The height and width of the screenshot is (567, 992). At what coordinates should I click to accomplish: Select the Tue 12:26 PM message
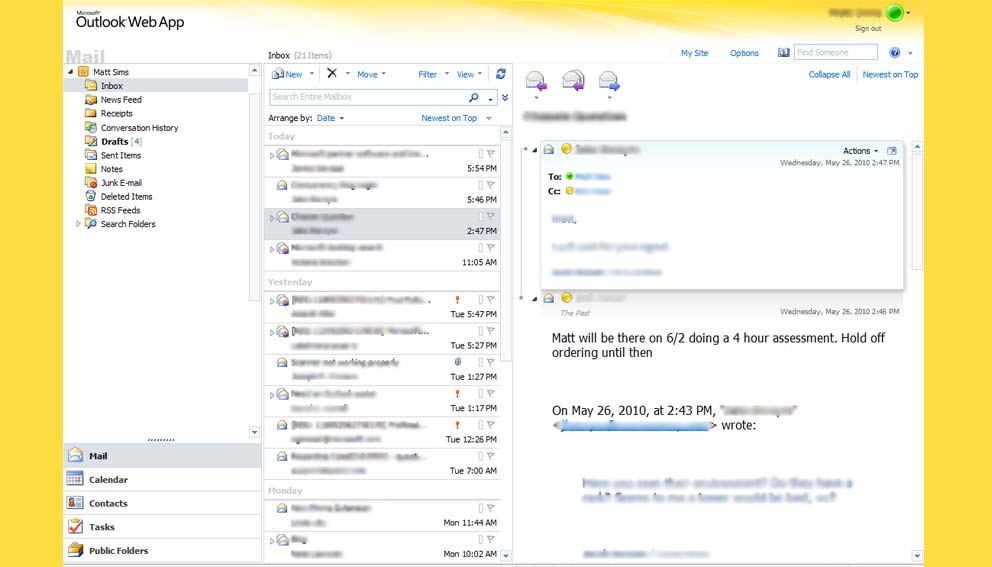[382, 432]
